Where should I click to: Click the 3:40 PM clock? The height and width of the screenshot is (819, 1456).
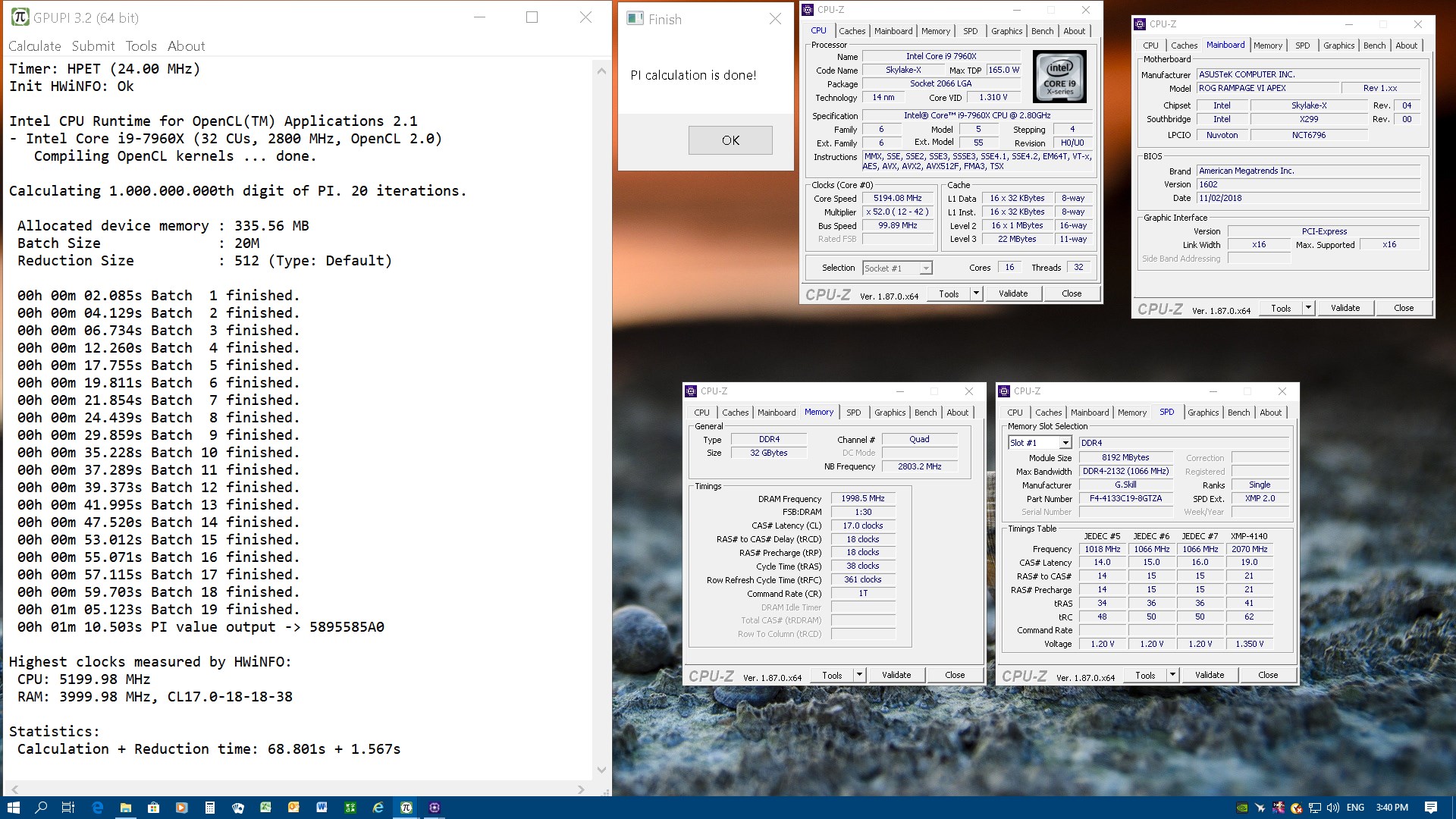coord(1392,808)
